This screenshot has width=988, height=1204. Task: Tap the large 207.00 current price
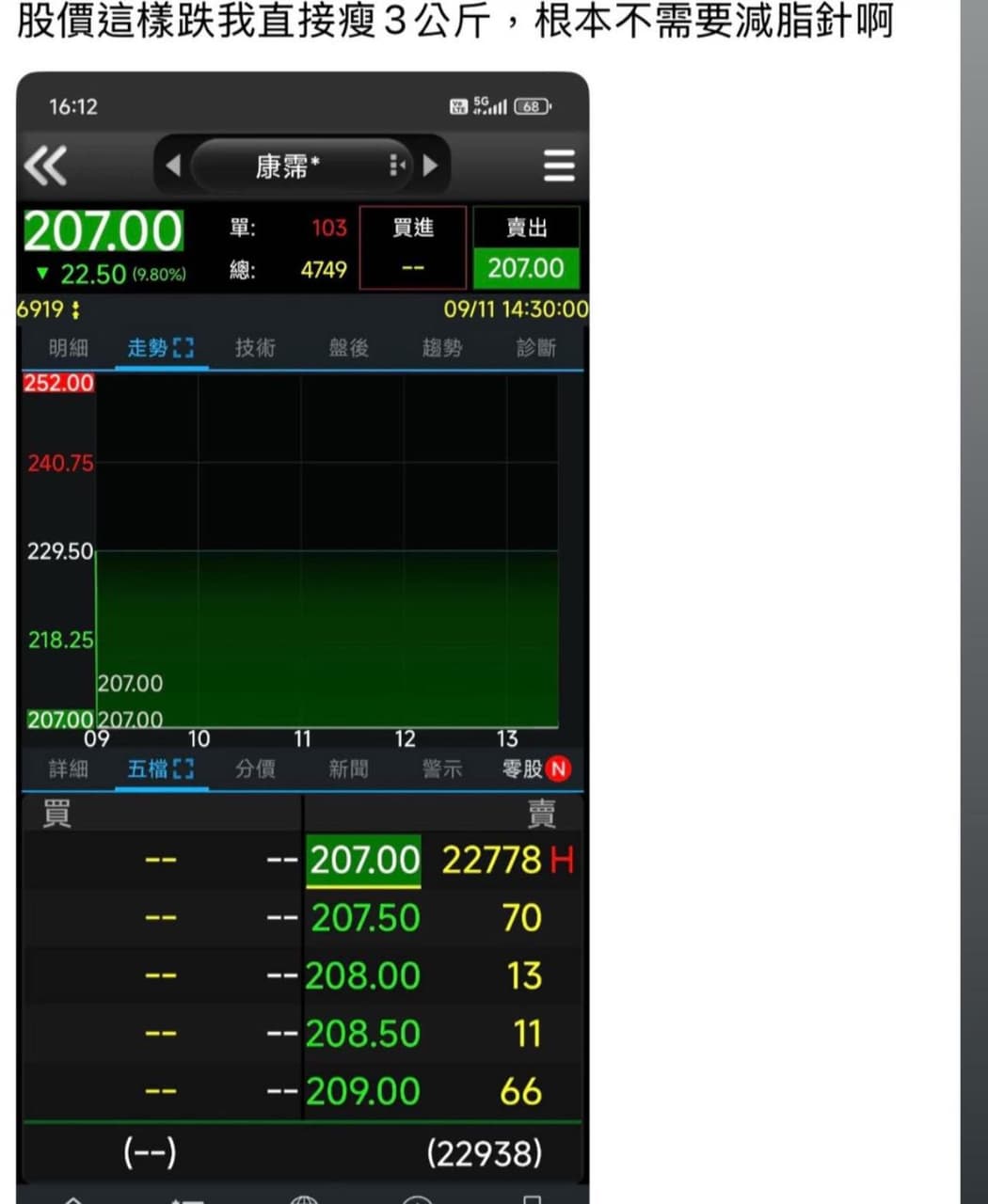[x=104, y=230]
